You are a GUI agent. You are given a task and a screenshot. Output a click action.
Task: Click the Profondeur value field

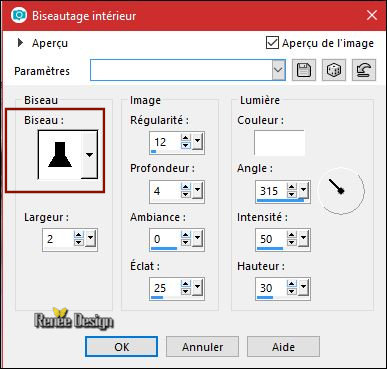point(165,191)
